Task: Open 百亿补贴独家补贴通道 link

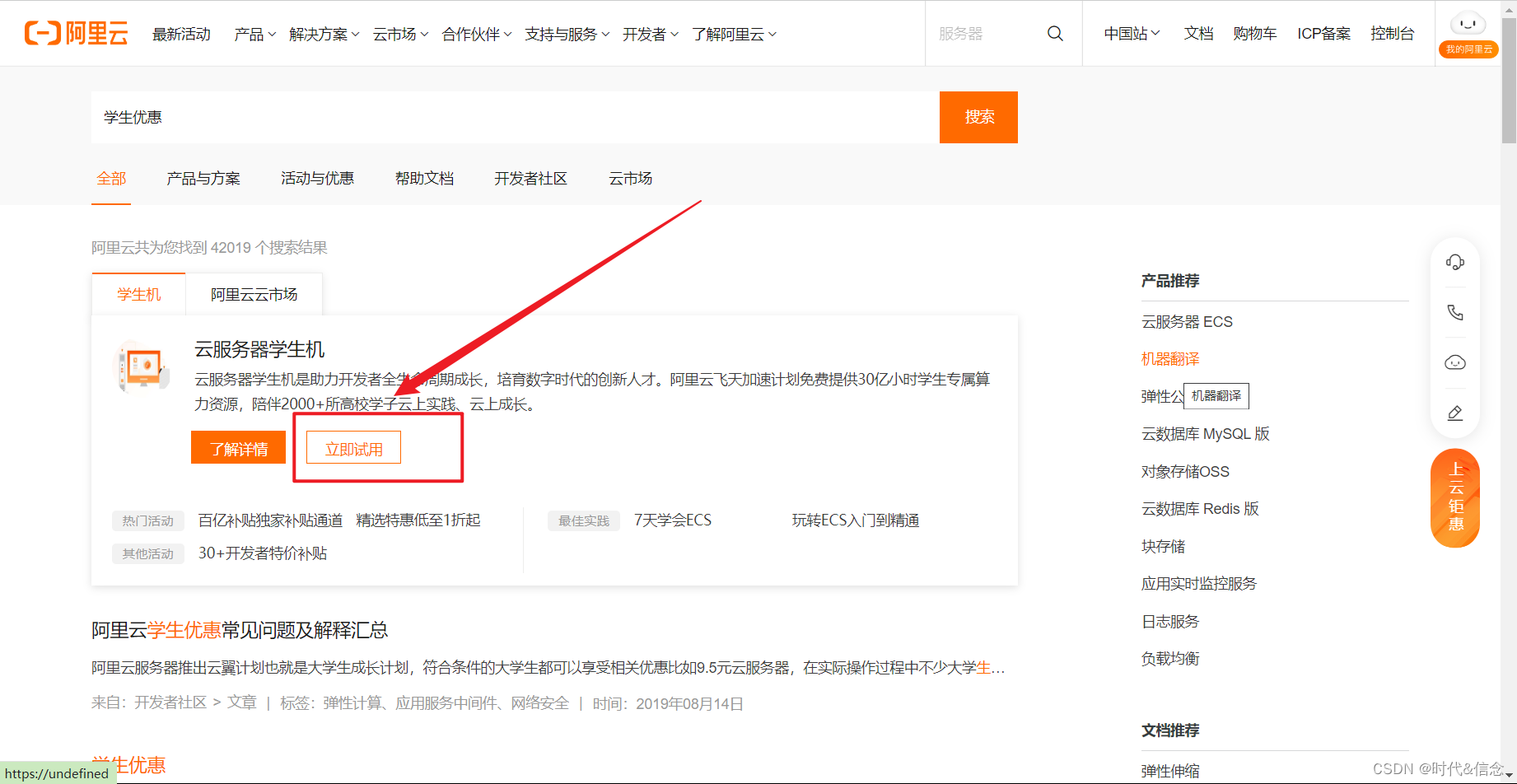Action: pos(270,520)
